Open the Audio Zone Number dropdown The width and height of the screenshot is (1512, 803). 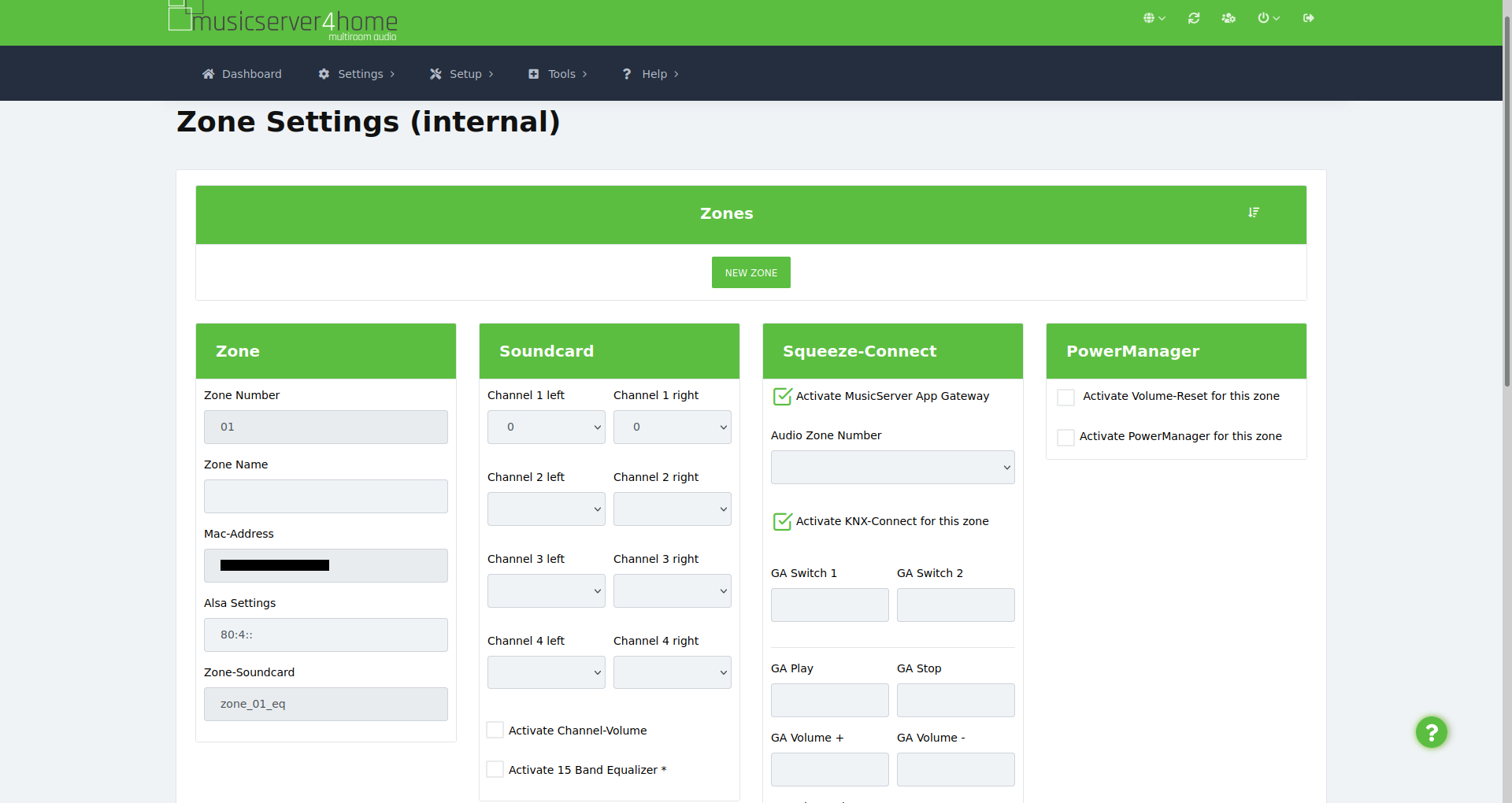pyautogui.click(x=892, y=468)
